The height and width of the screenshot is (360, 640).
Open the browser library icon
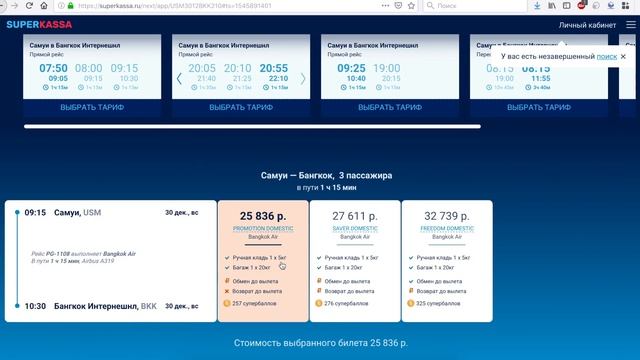point(552,6)
